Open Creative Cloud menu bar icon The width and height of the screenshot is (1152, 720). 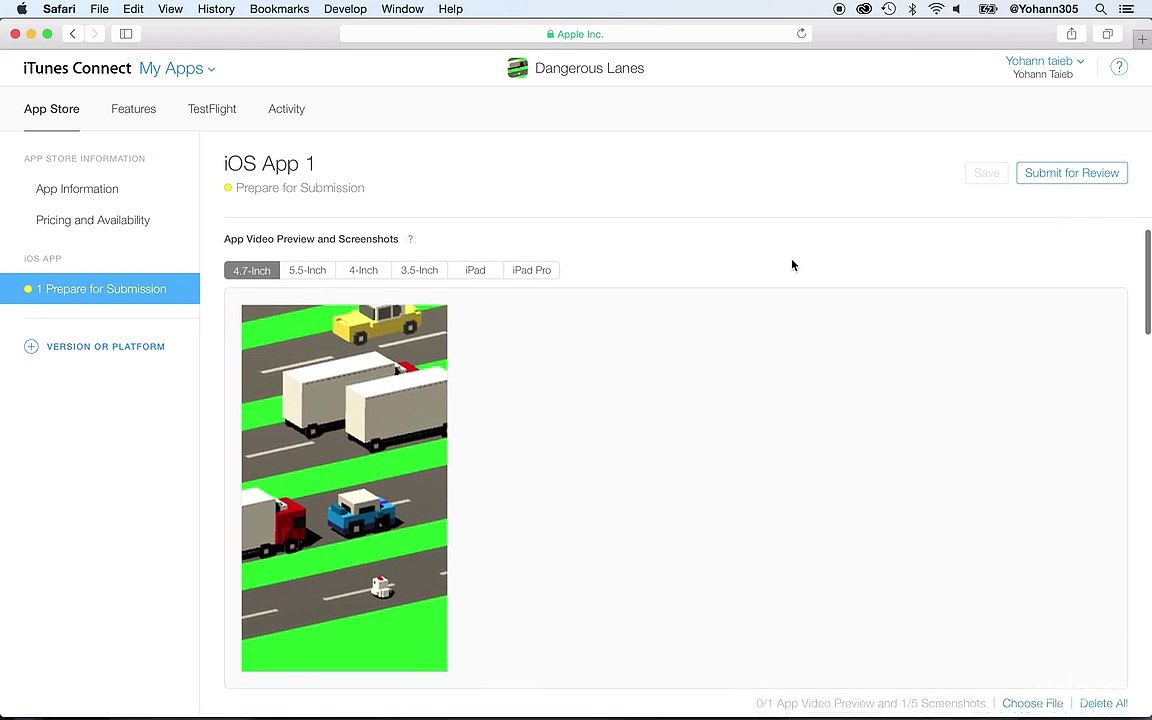click(864, 9)
